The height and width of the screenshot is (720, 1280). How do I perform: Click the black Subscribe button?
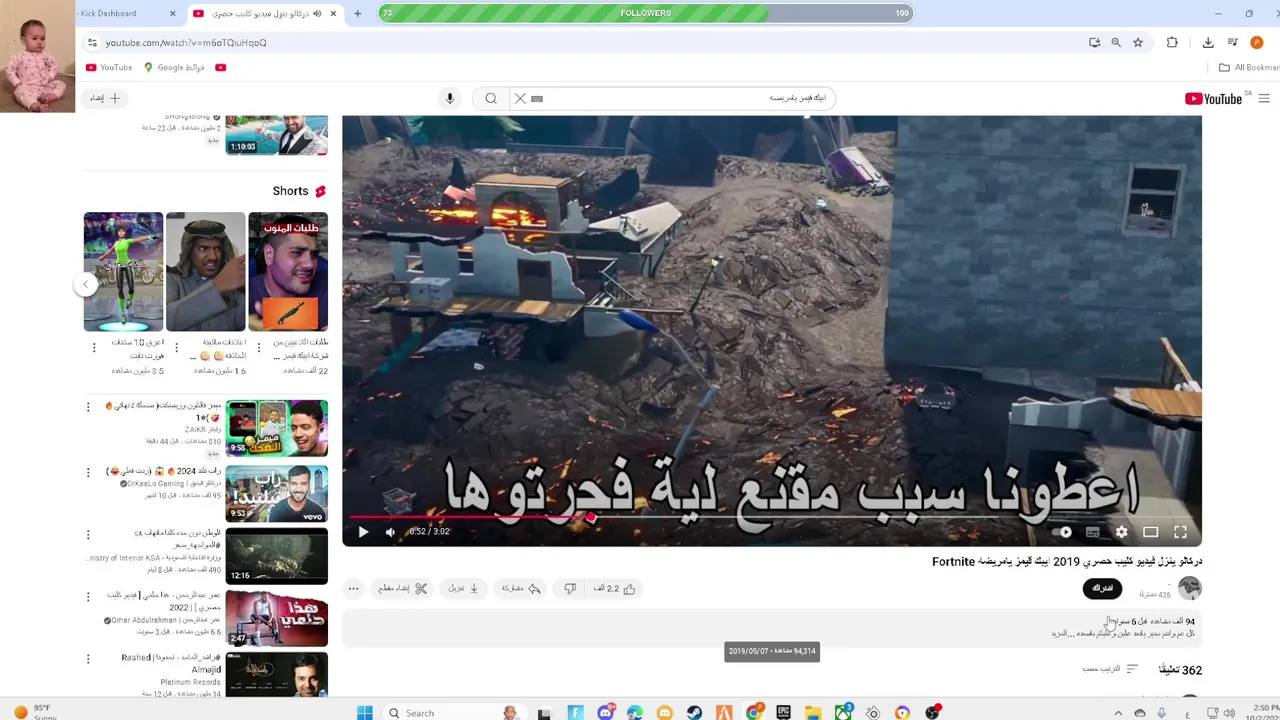[1102, 588]
